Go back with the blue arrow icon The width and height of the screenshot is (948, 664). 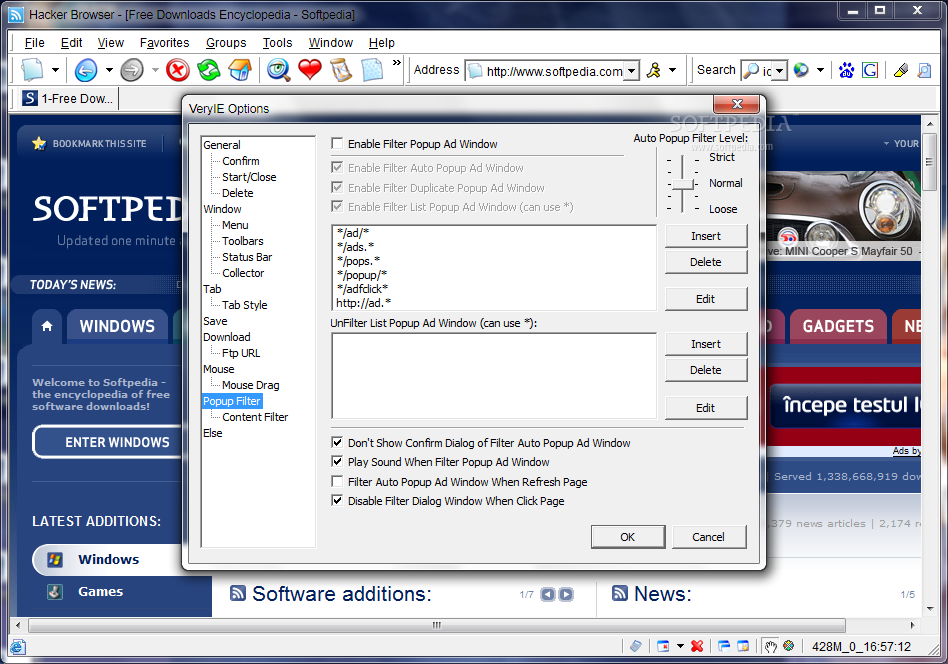pyautogui.click(x=86, y=70)
